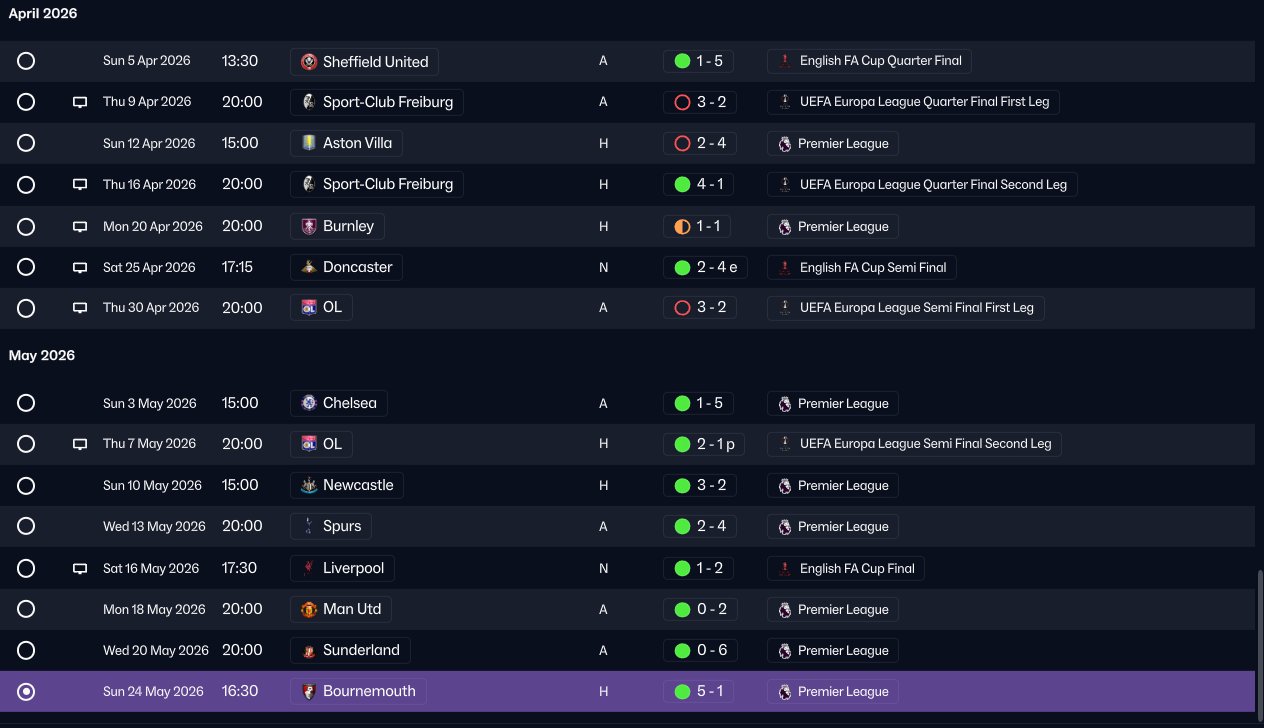Open the Sport-Club Freiburg away match team link
Screen dimensions: 1264x728
[x=377, y=102]
